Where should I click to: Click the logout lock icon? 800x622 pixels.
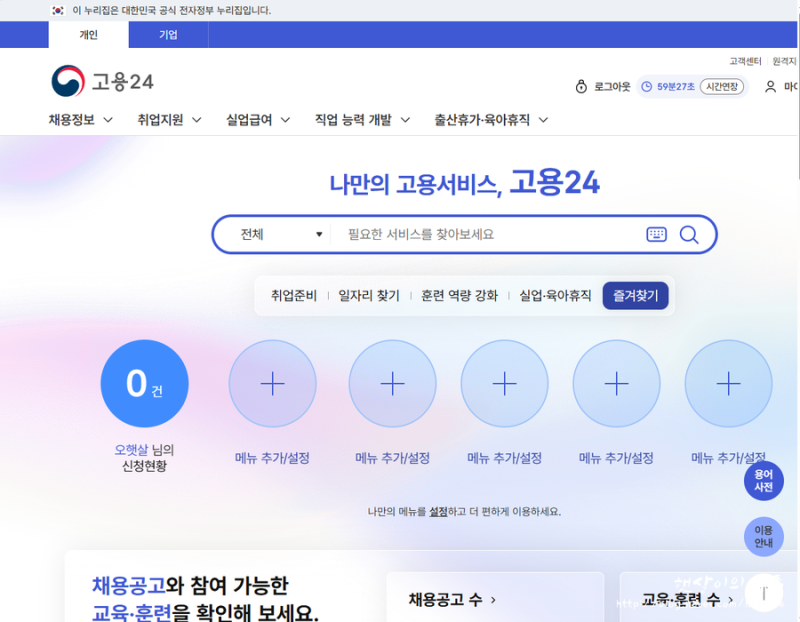581,86
